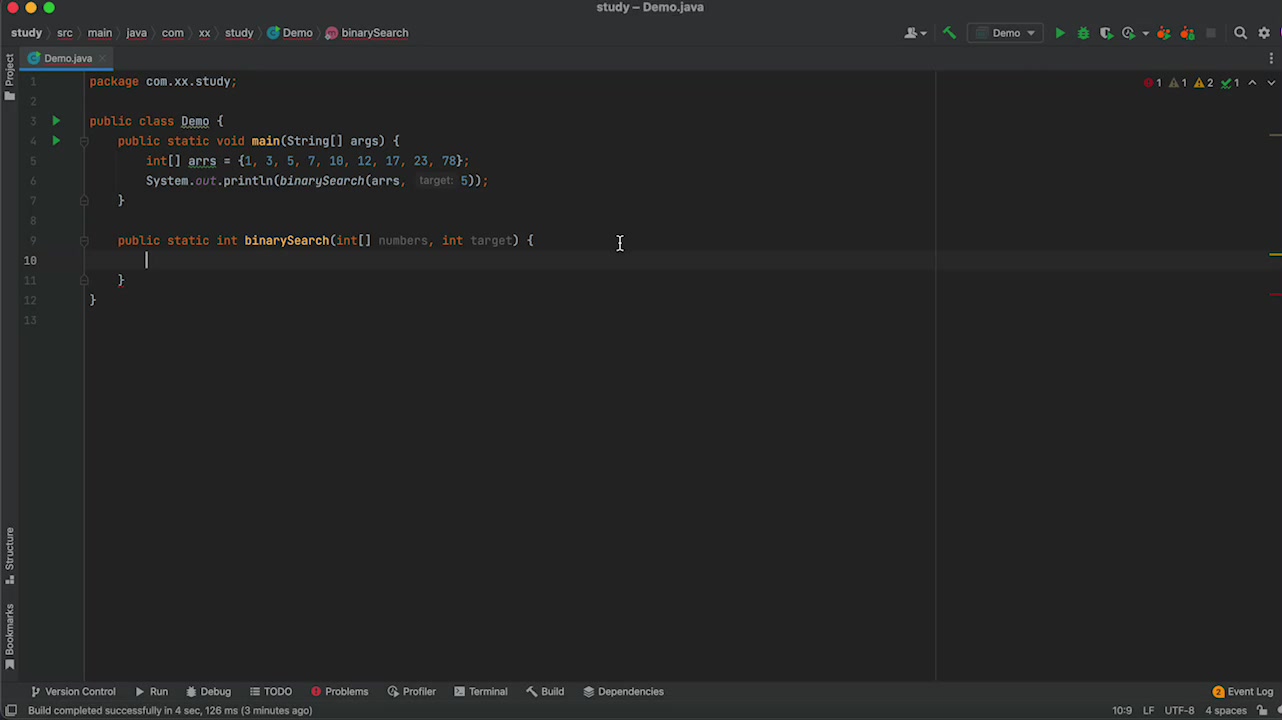Build the project using the hammer icon

point(949,33)
